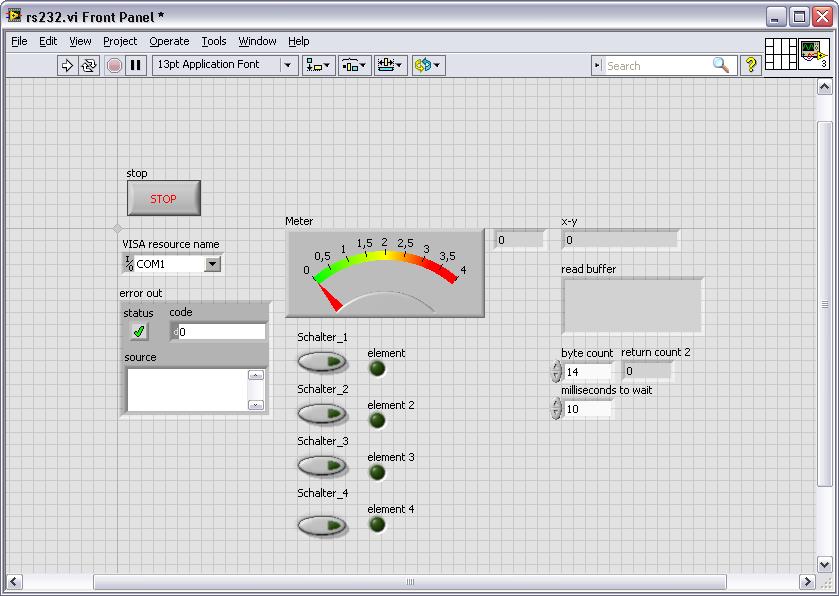Image resolution: width=839 pixels, height=596 pixels.
Task: Click the Pause toolbar icon
Action: pyautogui.click(x=136, y=65)
